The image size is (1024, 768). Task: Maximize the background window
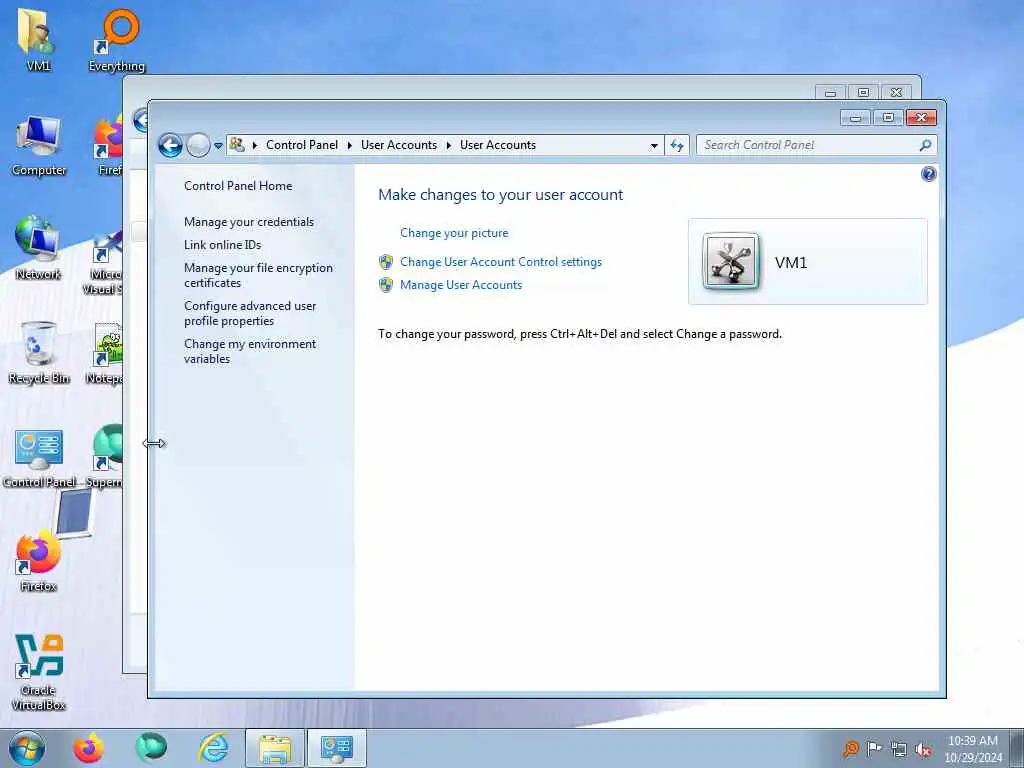[863, 93]
